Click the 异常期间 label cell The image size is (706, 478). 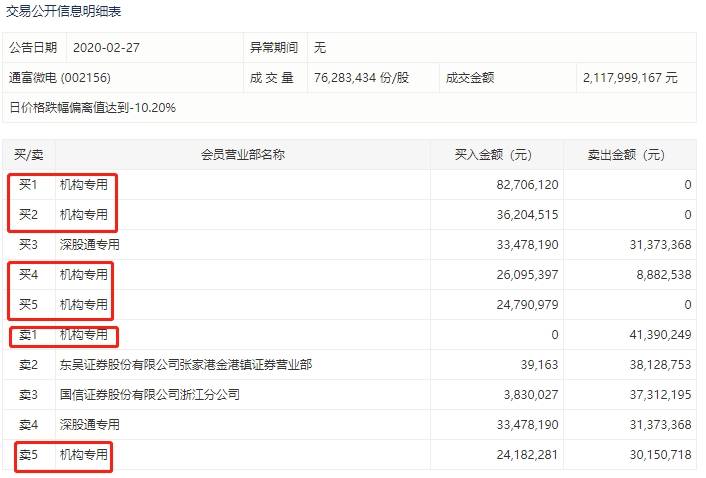tap(274, 48)
